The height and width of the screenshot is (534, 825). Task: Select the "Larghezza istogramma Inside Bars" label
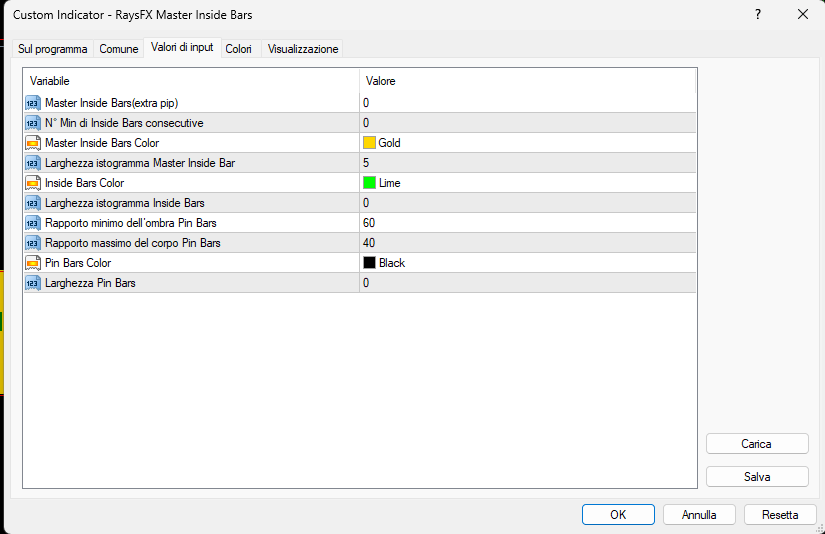point(125,203)
